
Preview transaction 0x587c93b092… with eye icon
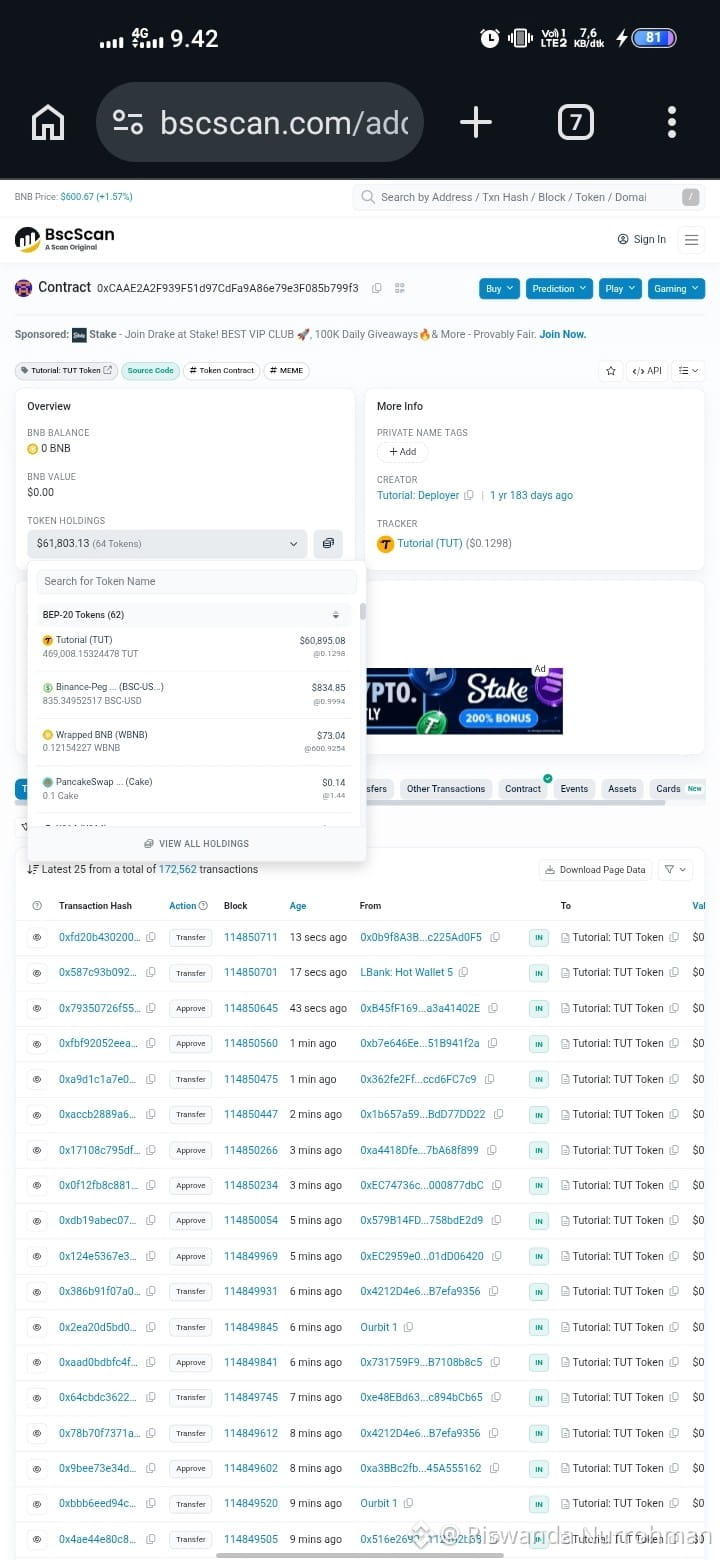pyautogui.click(x=37, y=973)
